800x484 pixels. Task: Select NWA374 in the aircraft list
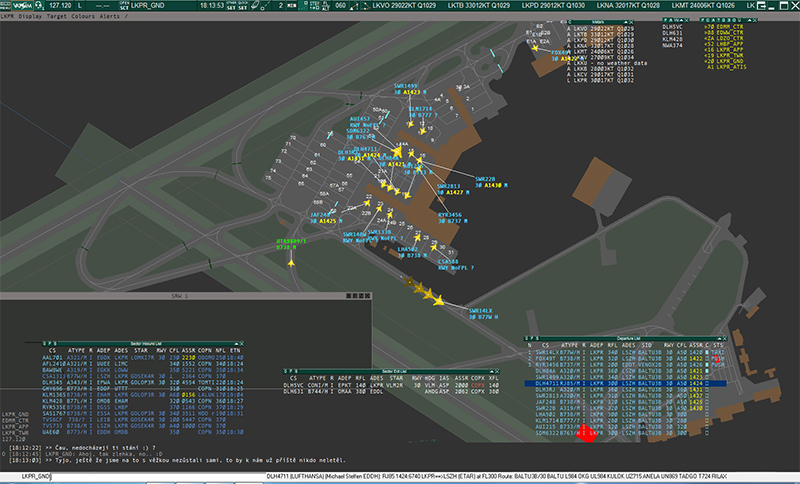click(x=672, y=45)
